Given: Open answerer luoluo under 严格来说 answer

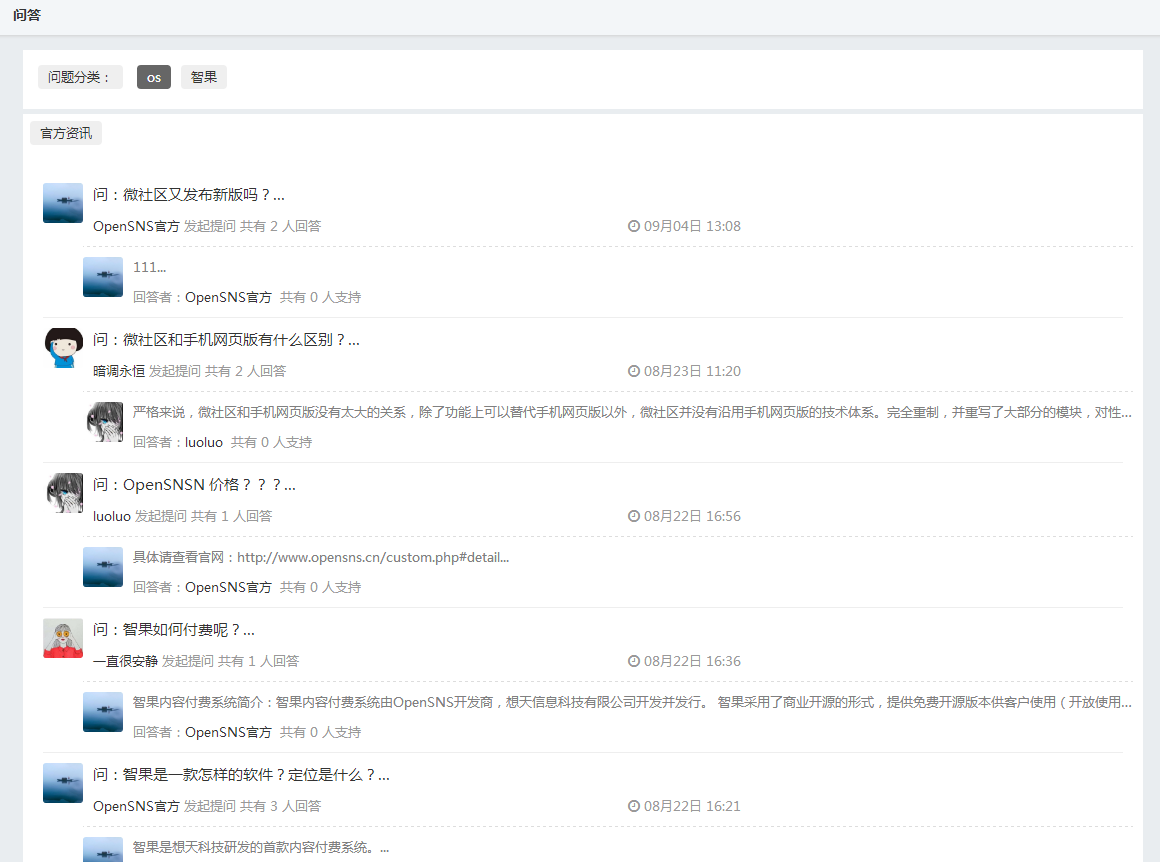Looking at the screenshot, I should pyautogui.click(x=203, y=442).
